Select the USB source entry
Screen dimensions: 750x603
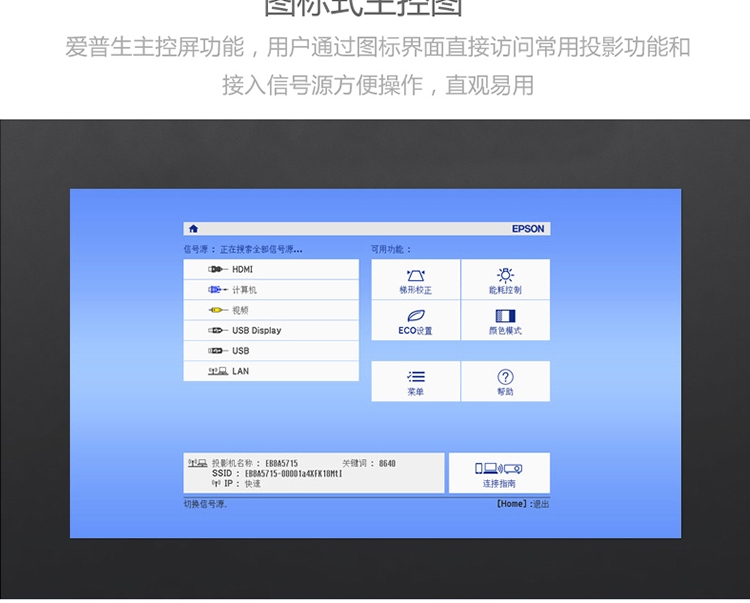coord(270,351)
